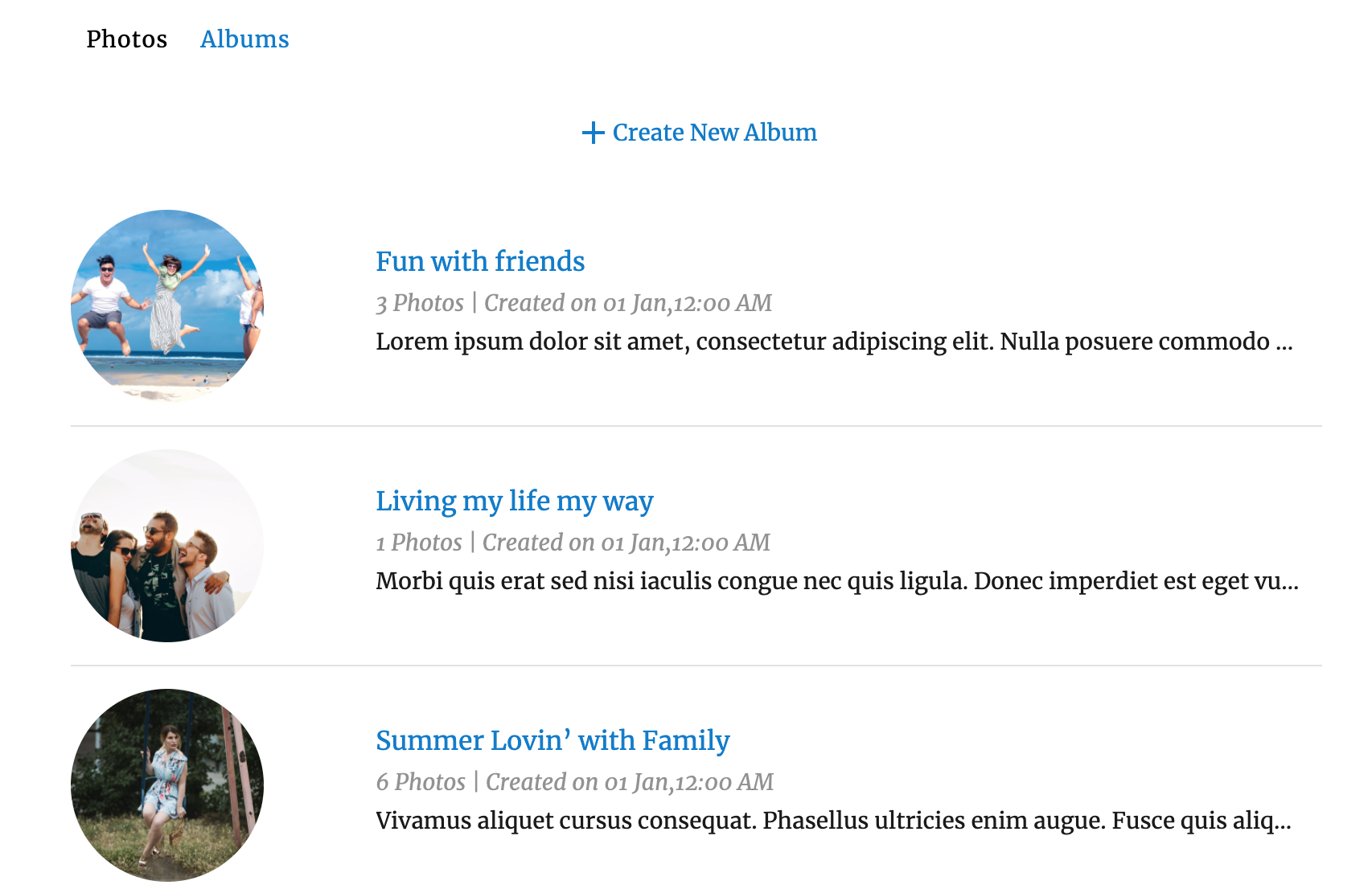Click the beach jumping album thumbnail

point(167,305)
